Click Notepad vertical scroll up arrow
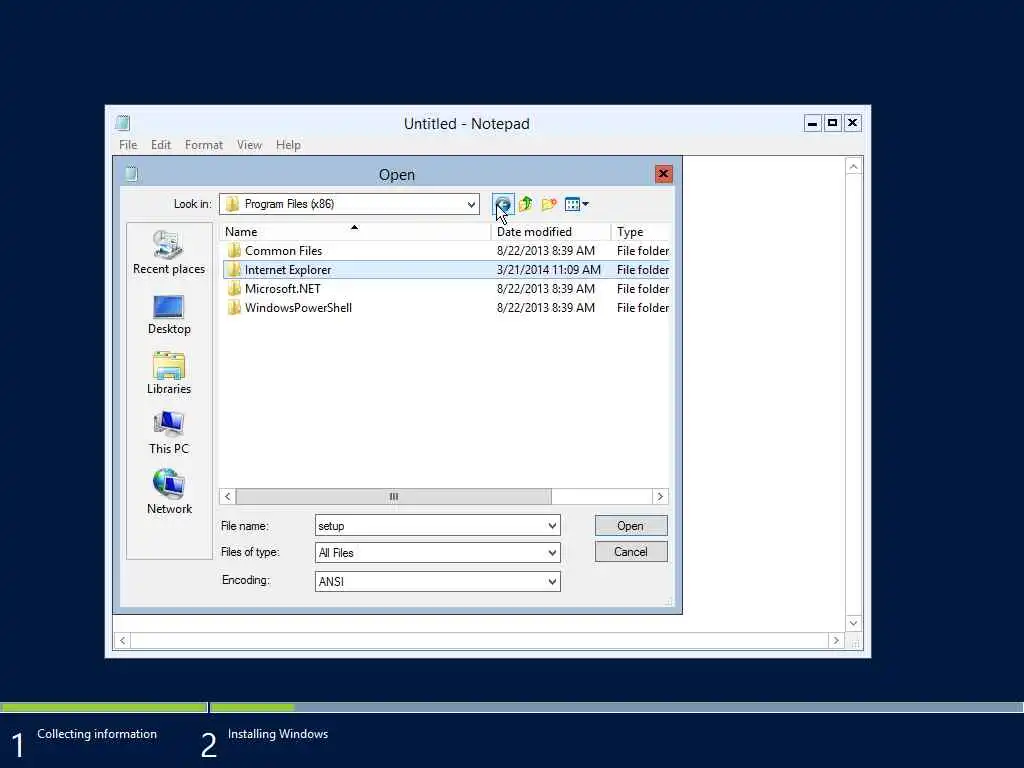Viewport: 1024px width, 768px height. 854,167
